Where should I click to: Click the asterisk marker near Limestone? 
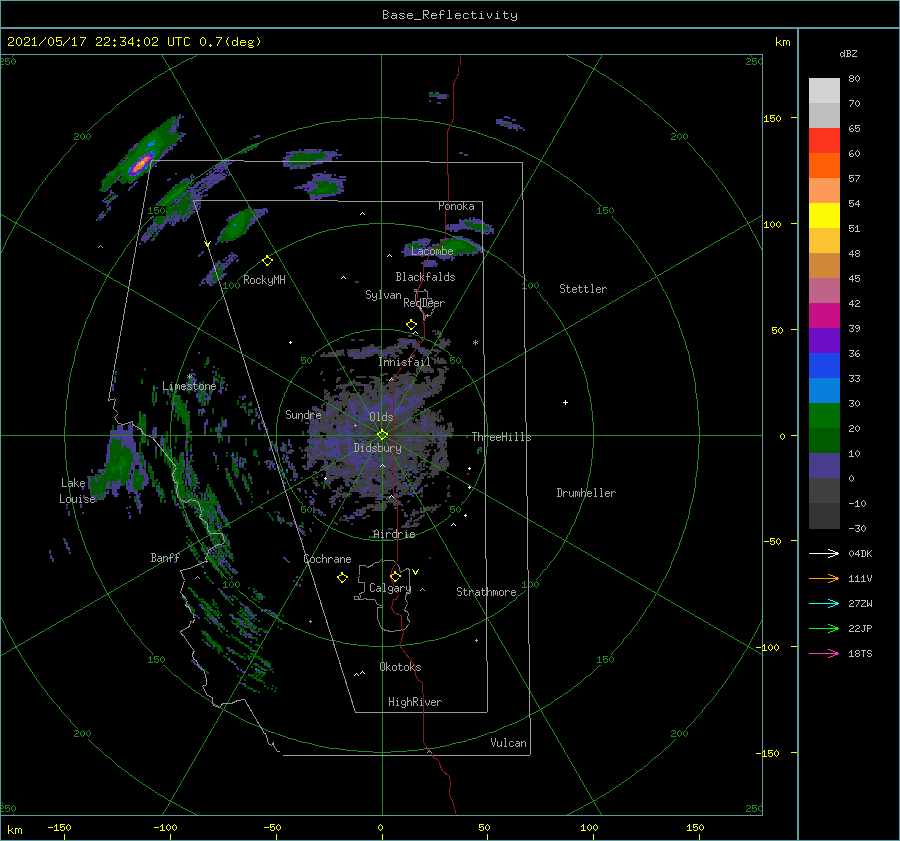coord(189,377)
